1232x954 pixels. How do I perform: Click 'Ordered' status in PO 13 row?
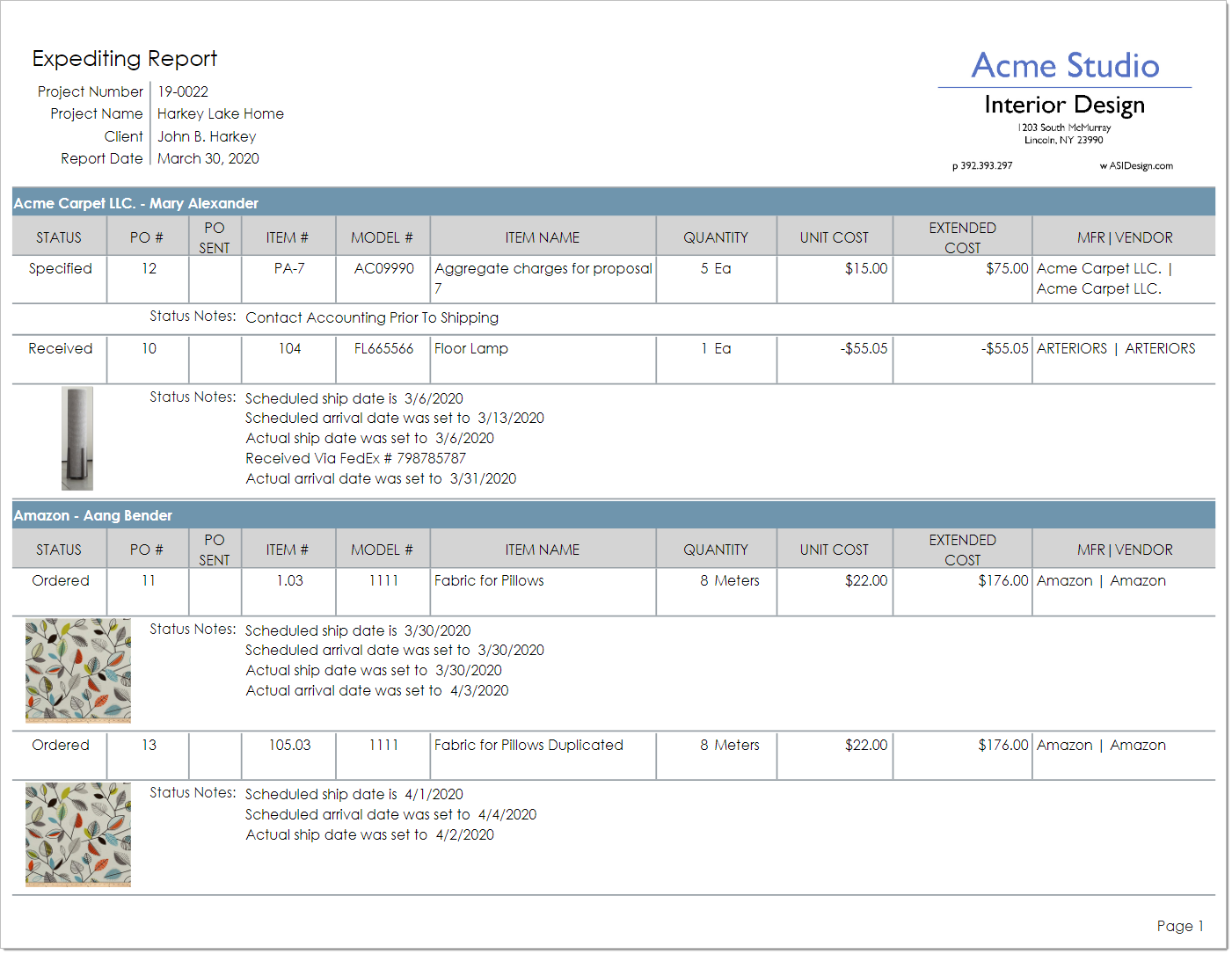61,746
